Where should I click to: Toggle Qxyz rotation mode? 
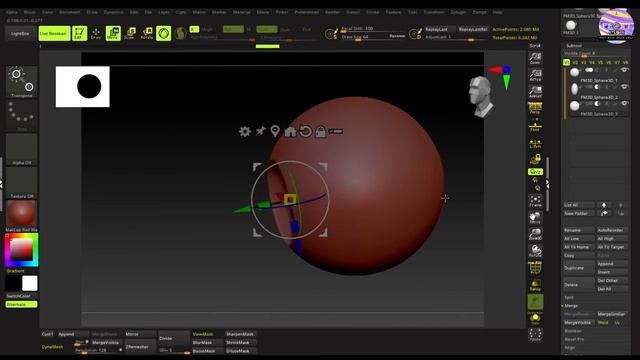[x=535, y=172]
